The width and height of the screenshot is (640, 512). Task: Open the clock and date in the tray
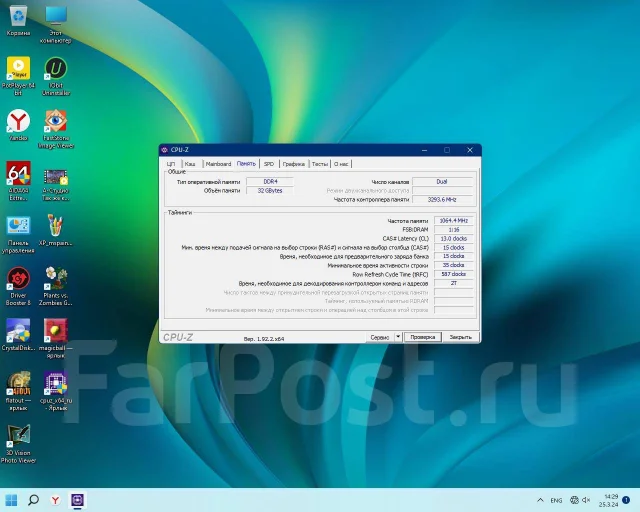click(609, 501)
